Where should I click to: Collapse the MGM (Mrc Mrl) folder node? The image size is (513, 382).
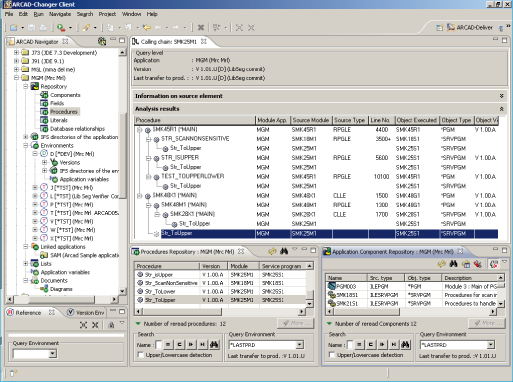[x=16, y=78]
